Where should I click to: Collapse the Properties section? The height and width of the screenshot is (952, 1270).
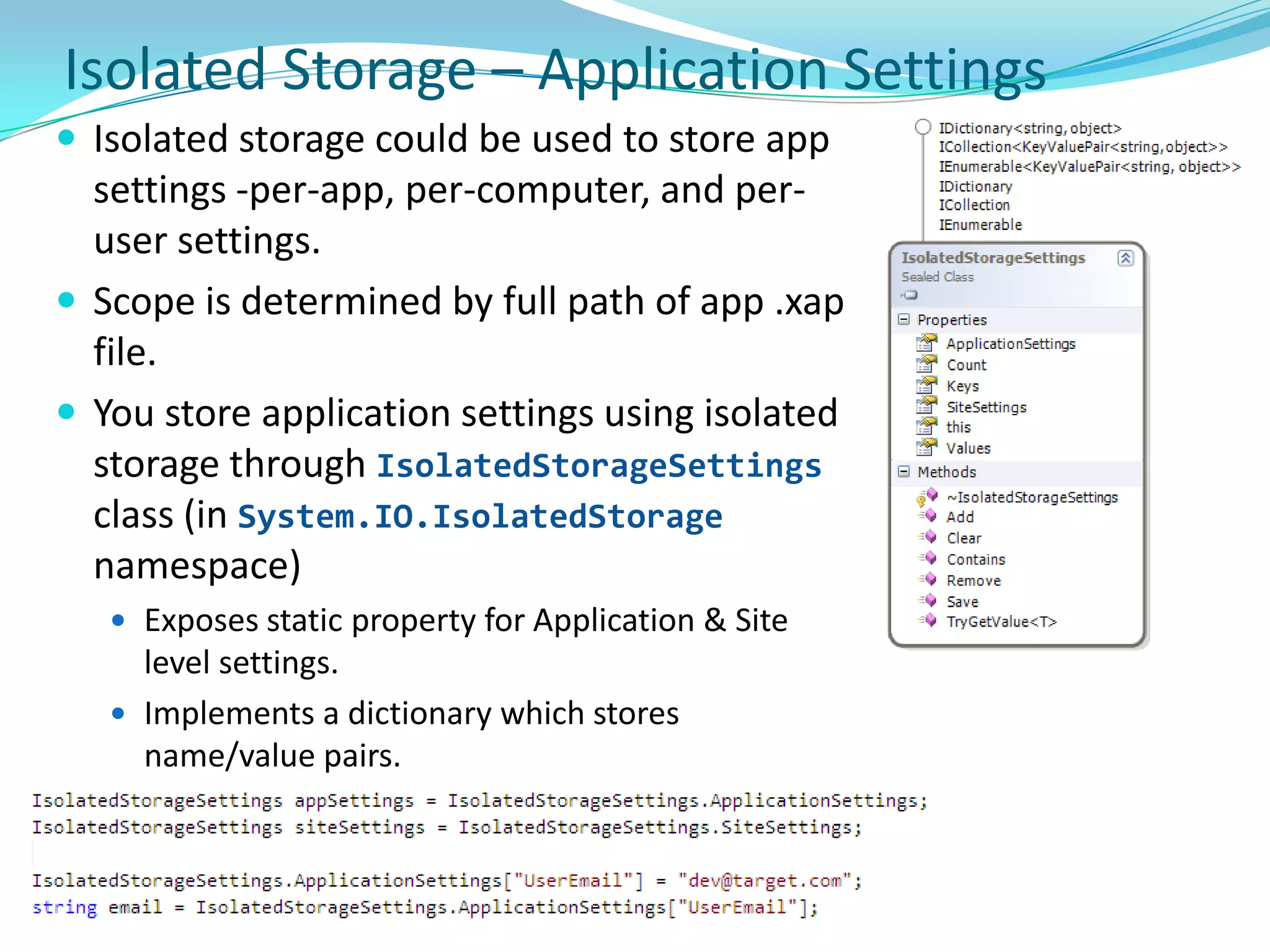click(904, 319)
